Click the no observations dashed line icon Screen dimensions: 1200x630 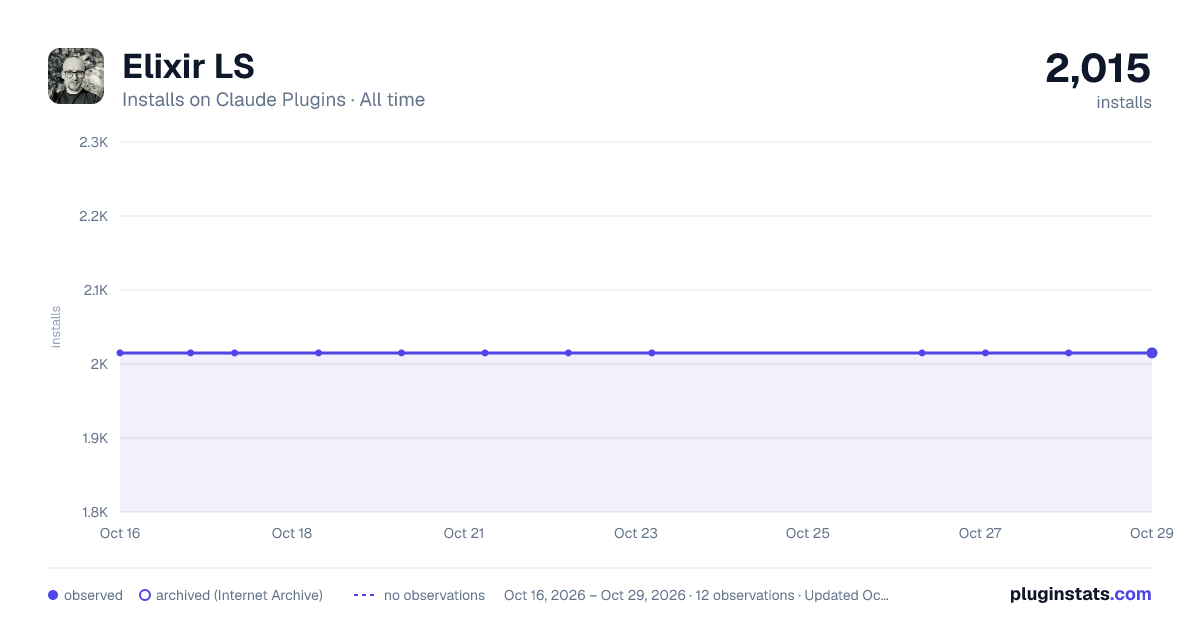364,595
